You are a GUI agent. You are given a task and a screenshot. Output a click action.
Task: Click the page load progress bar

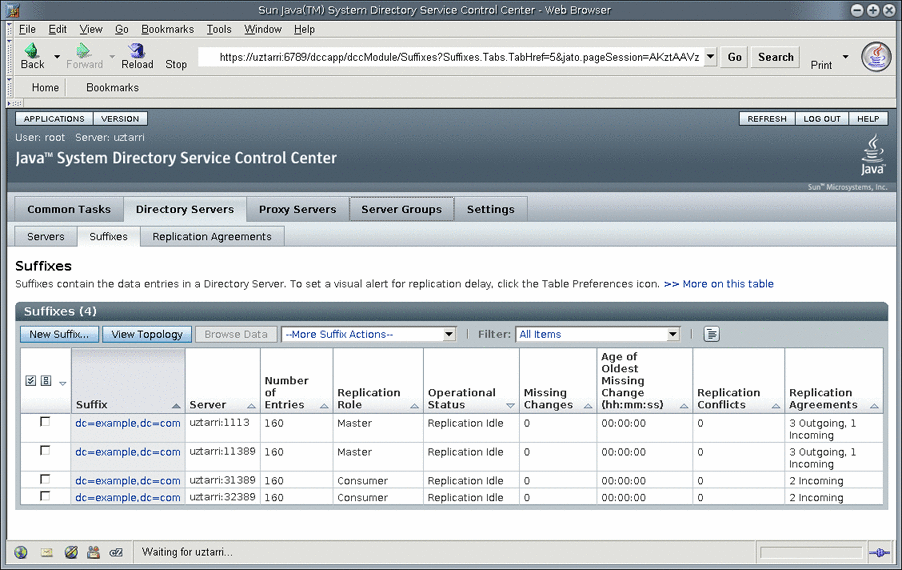(811, 553)
